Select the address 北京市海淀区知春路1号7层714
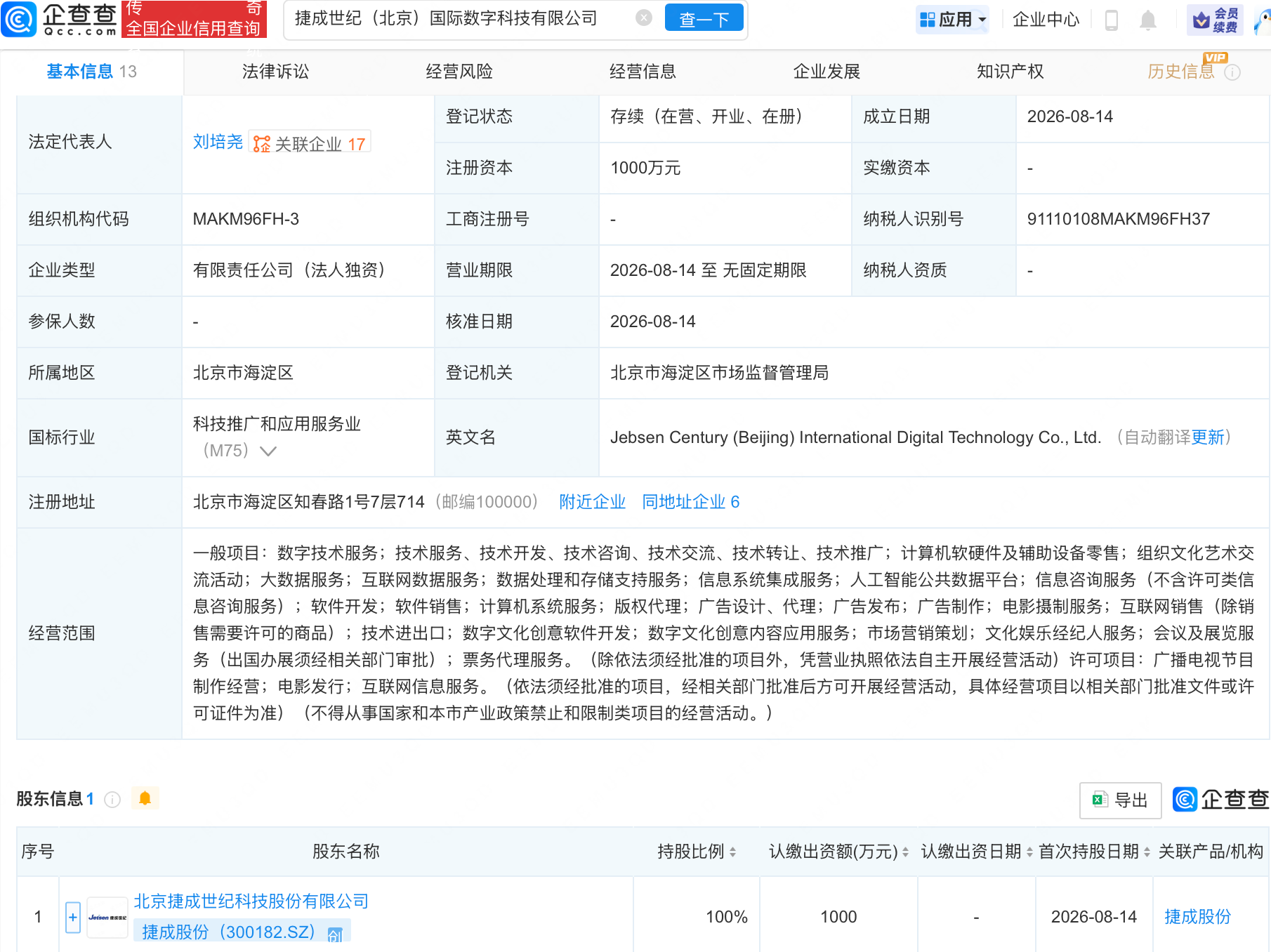Screen dimensions: 1271x952 (309, 502)
